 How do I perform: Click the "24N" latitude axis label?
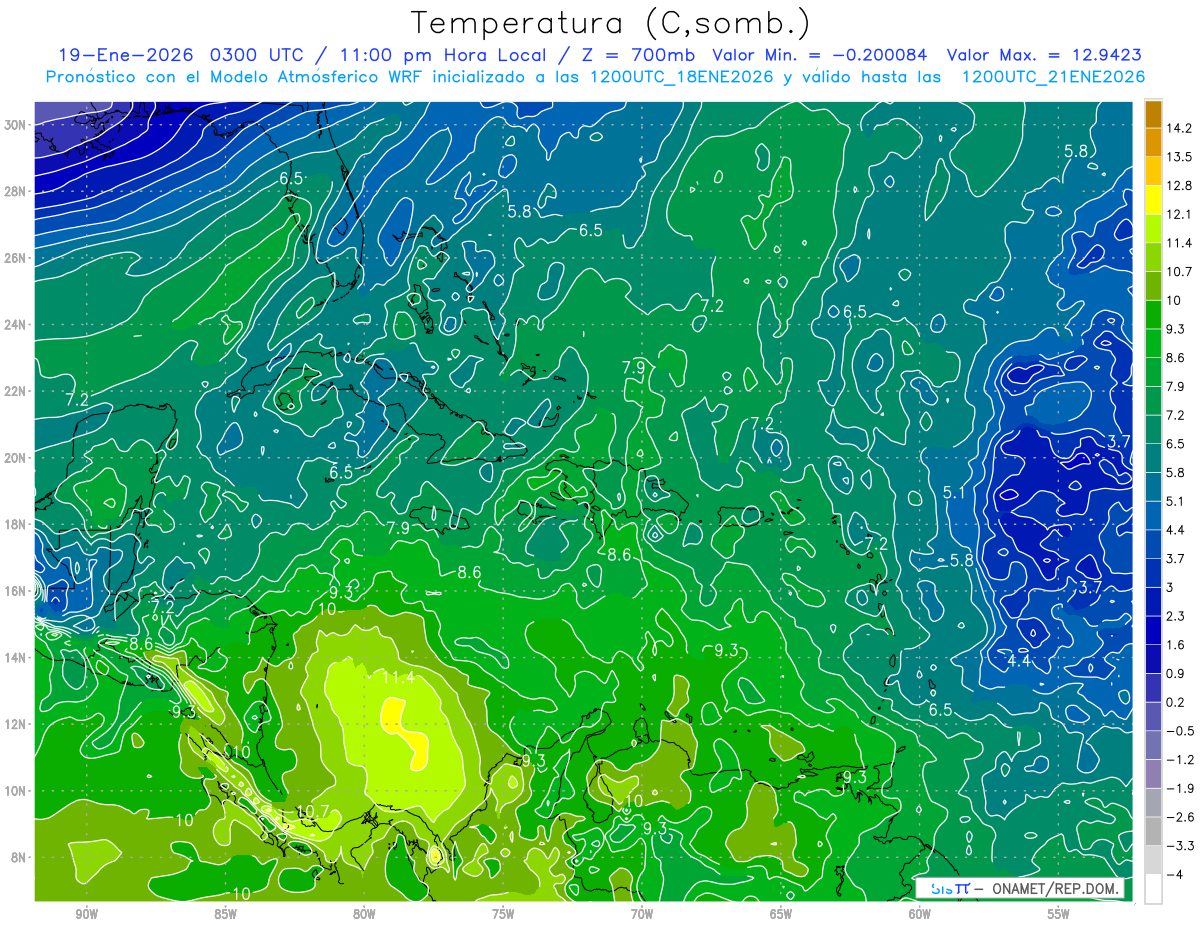[x=16, y=325]
